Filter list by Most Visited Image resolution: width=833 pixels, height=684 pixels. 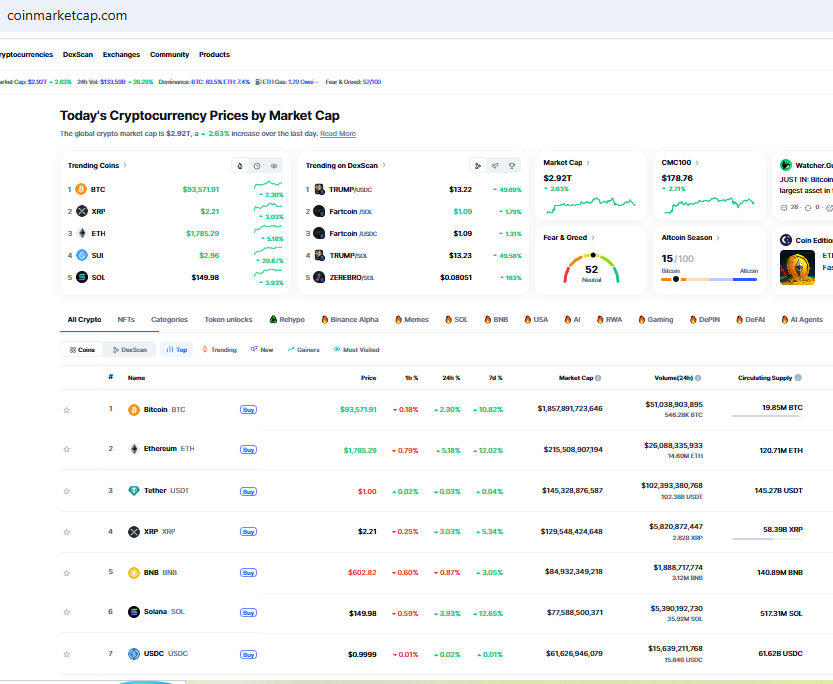(356, 349)
